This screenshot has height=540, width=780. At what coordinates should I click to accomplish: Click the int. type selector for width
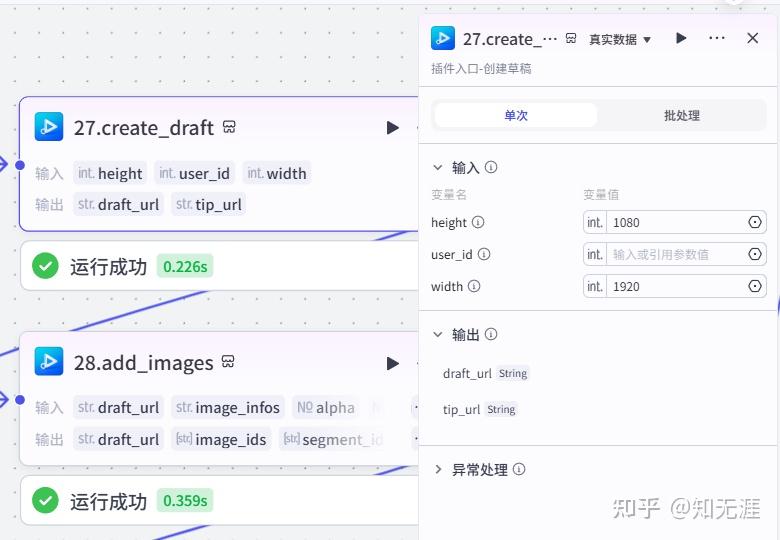(595, 286)
